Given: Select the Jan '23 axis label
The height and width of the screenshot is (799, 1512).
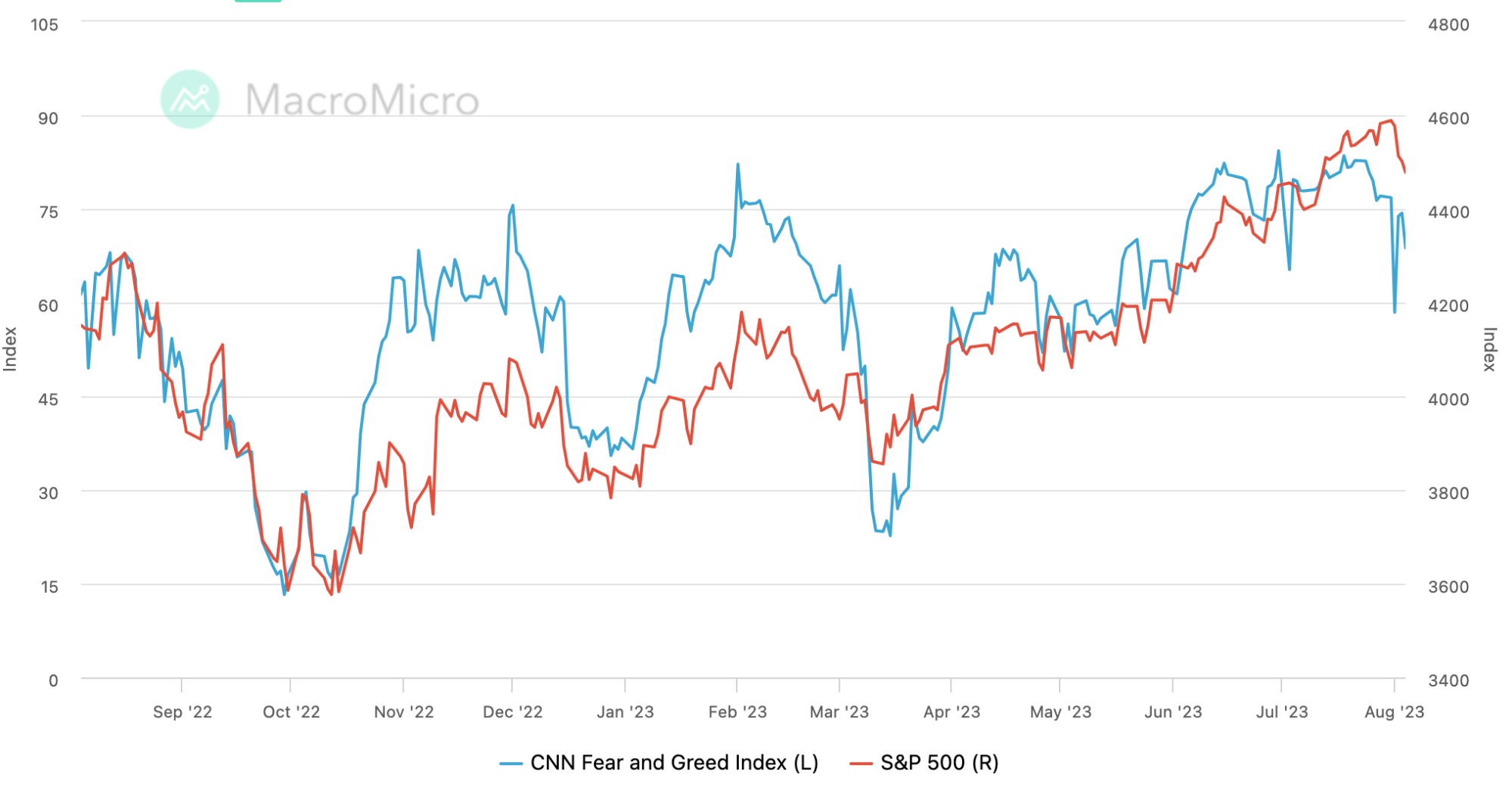Looking at the screenshot, I should 626,712.
